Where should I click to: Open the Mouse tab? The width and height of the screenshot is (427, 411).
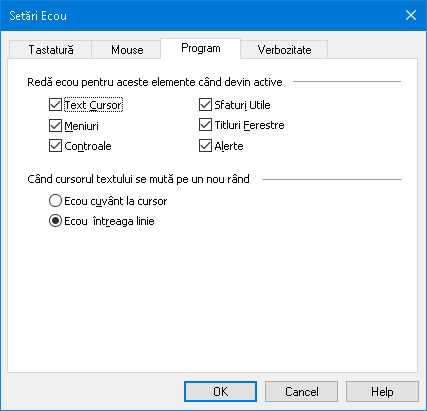tap(127, 50)
